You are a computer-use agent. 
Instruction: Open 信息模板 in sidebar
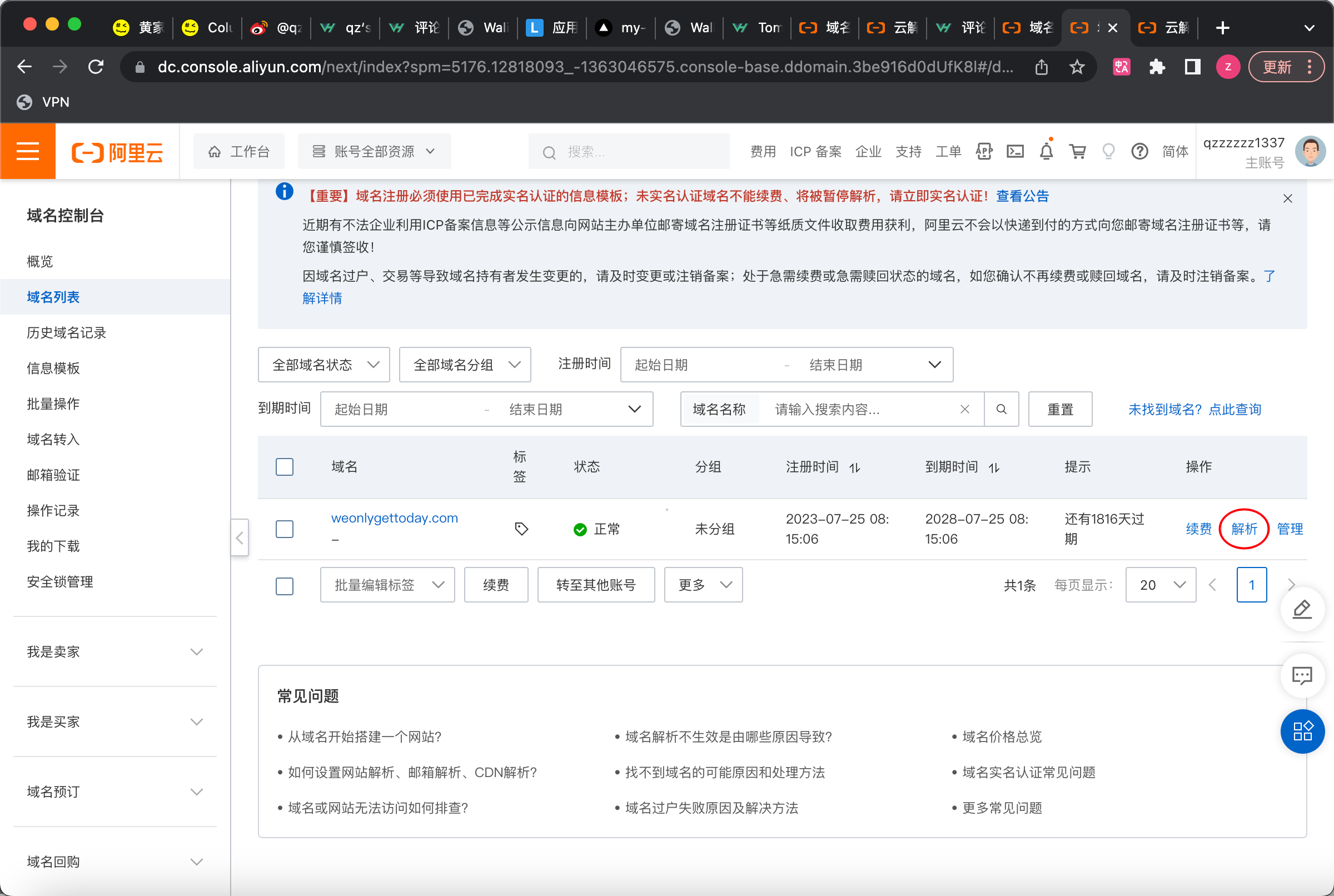pos(53,369)
